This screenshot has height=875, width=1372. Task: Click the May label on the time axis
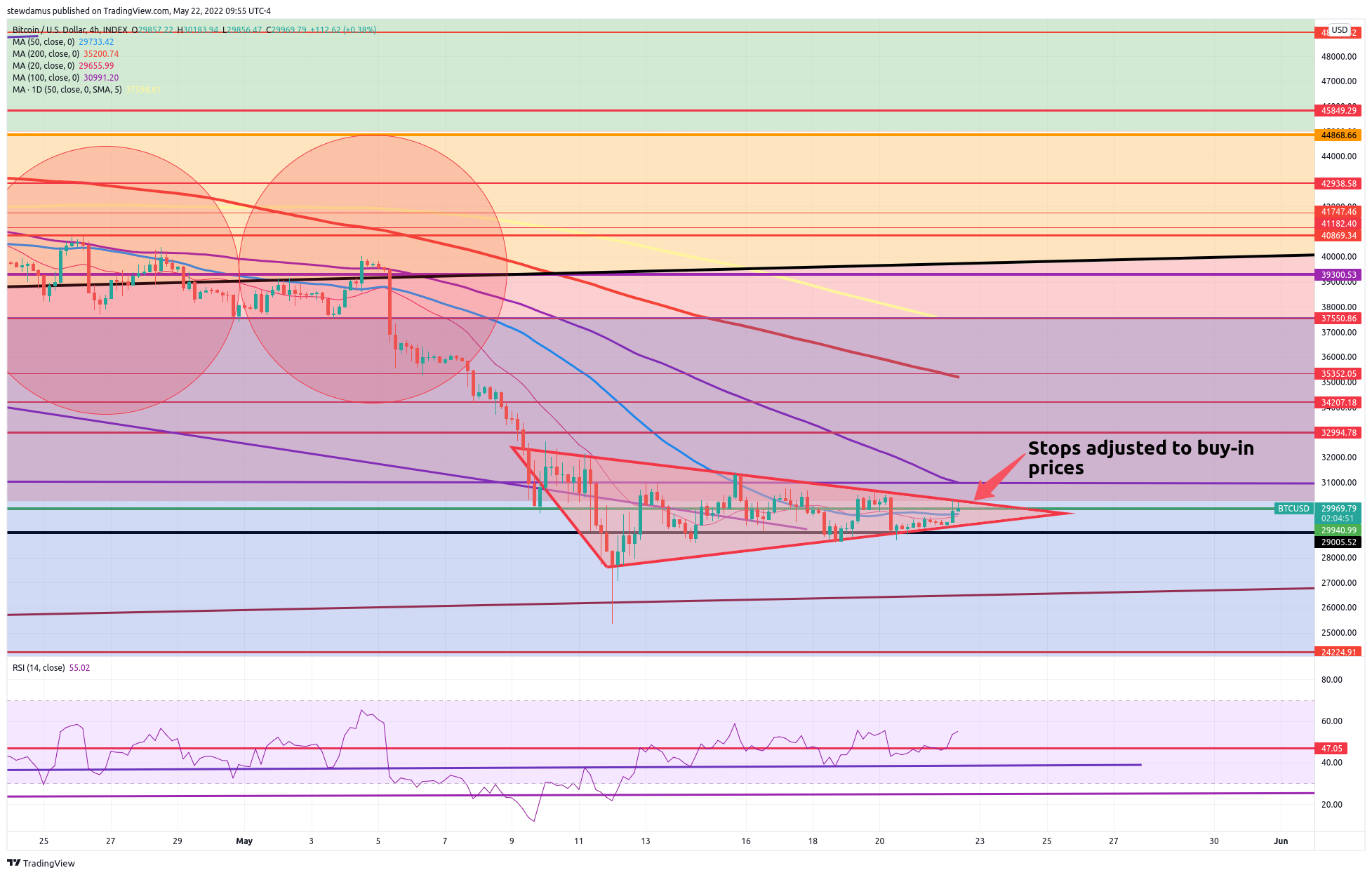click(244, 841)
